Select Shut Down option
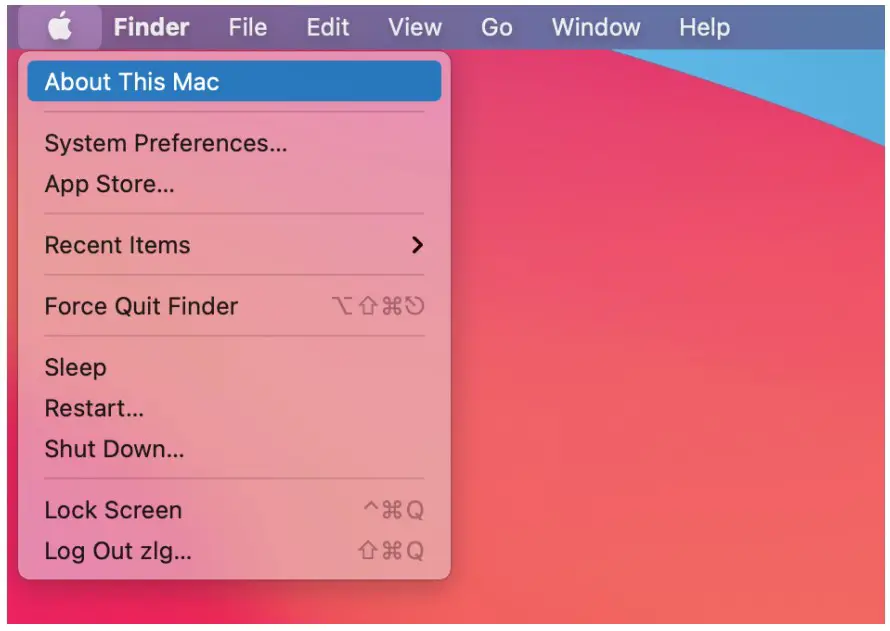Image resolution: width=890 pixels, height=631 pixels. coord(234,449)
